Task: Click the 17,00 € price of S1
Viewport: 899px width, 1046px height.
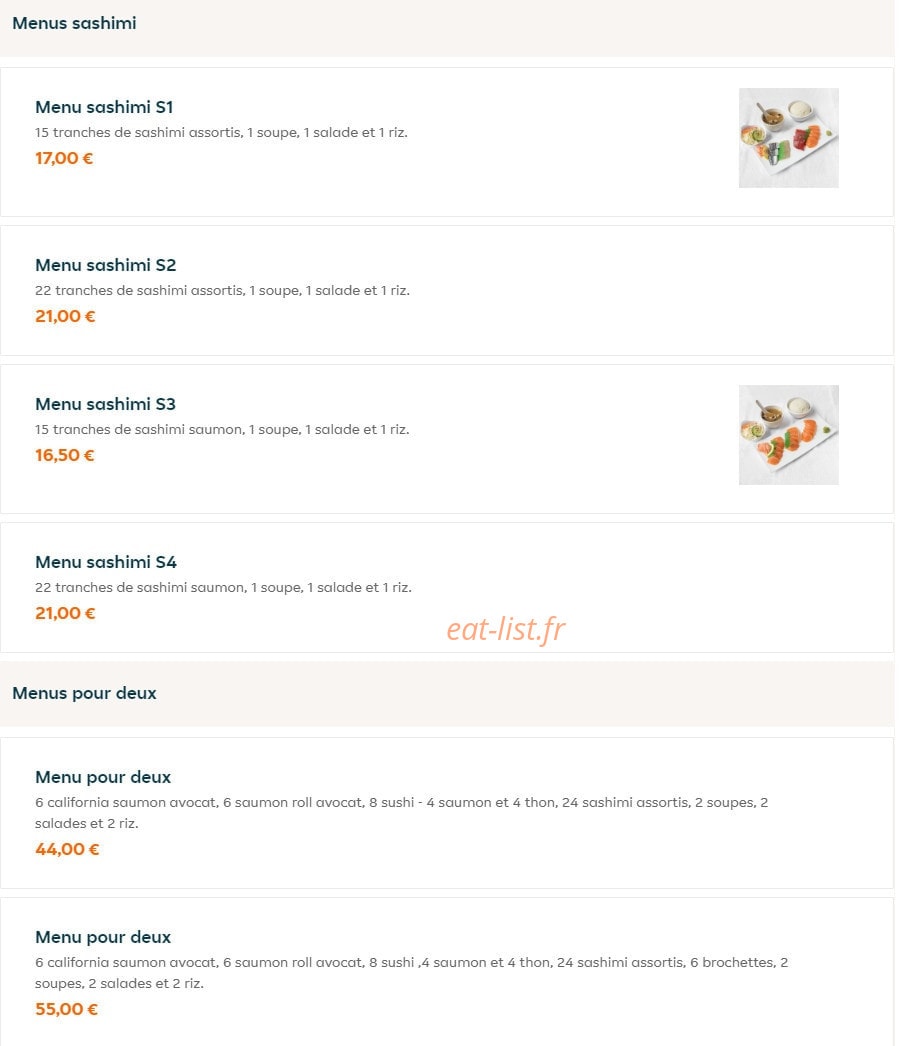Action: (x=64, y=158)
